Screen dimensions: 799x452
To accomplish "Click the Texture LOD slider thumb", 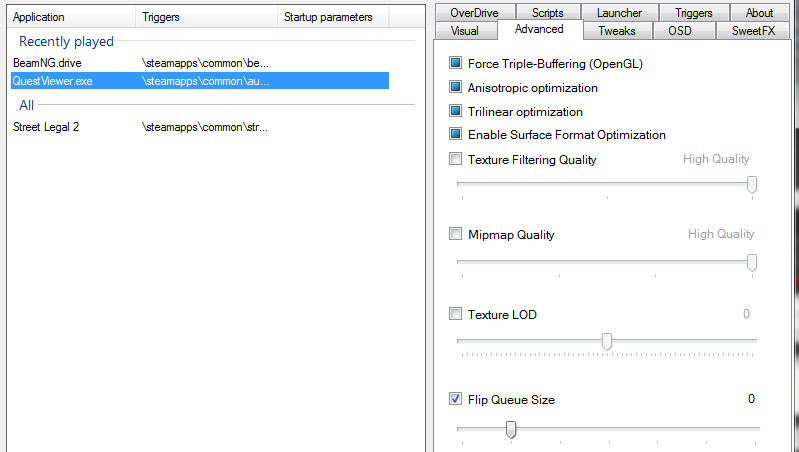I will click(607, 342).
